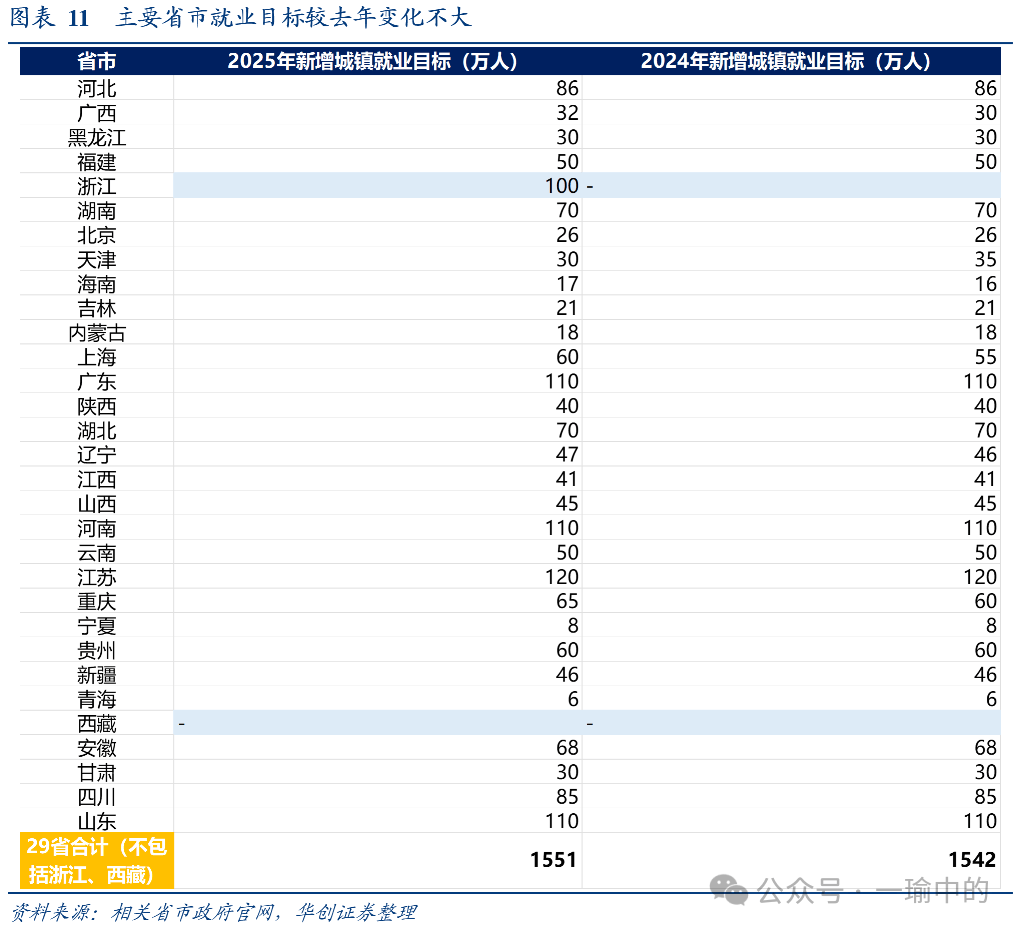This screenshot has width=1022, height=932.
Task: Select the 上海 province label
Action: (95, 357)
